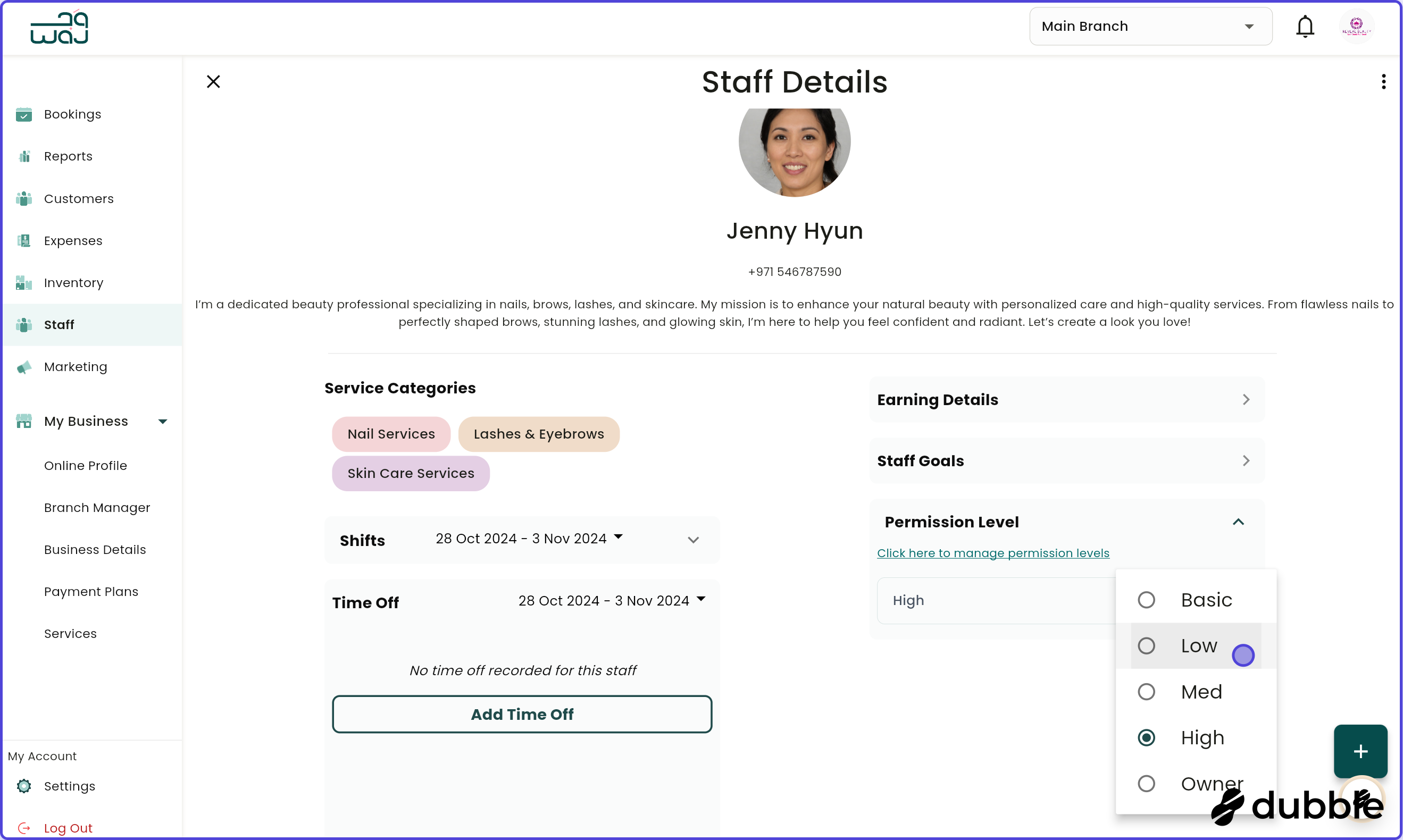Choose the Med permission level
1403x840 pixels.
1147,691
